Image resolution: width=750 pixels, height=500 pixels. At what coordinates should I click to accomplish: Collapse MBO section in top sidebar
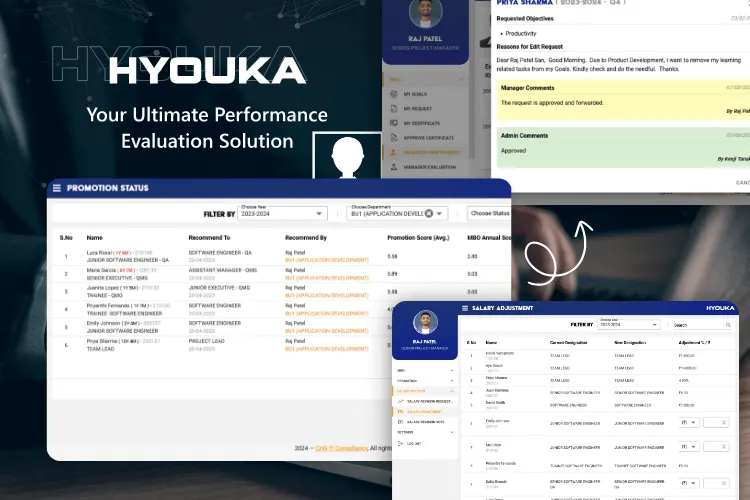click(461, 79)
